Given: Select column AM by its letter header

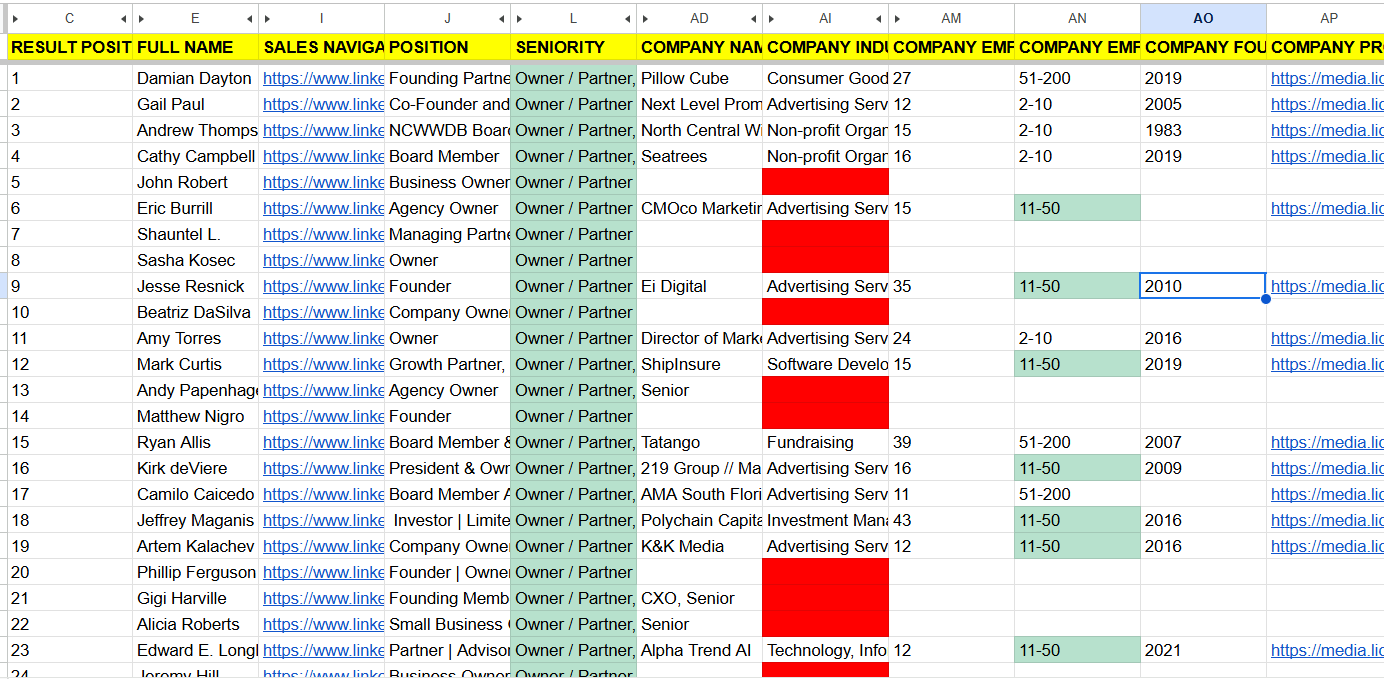Looking at the screenshot, I should pos(951,19).
